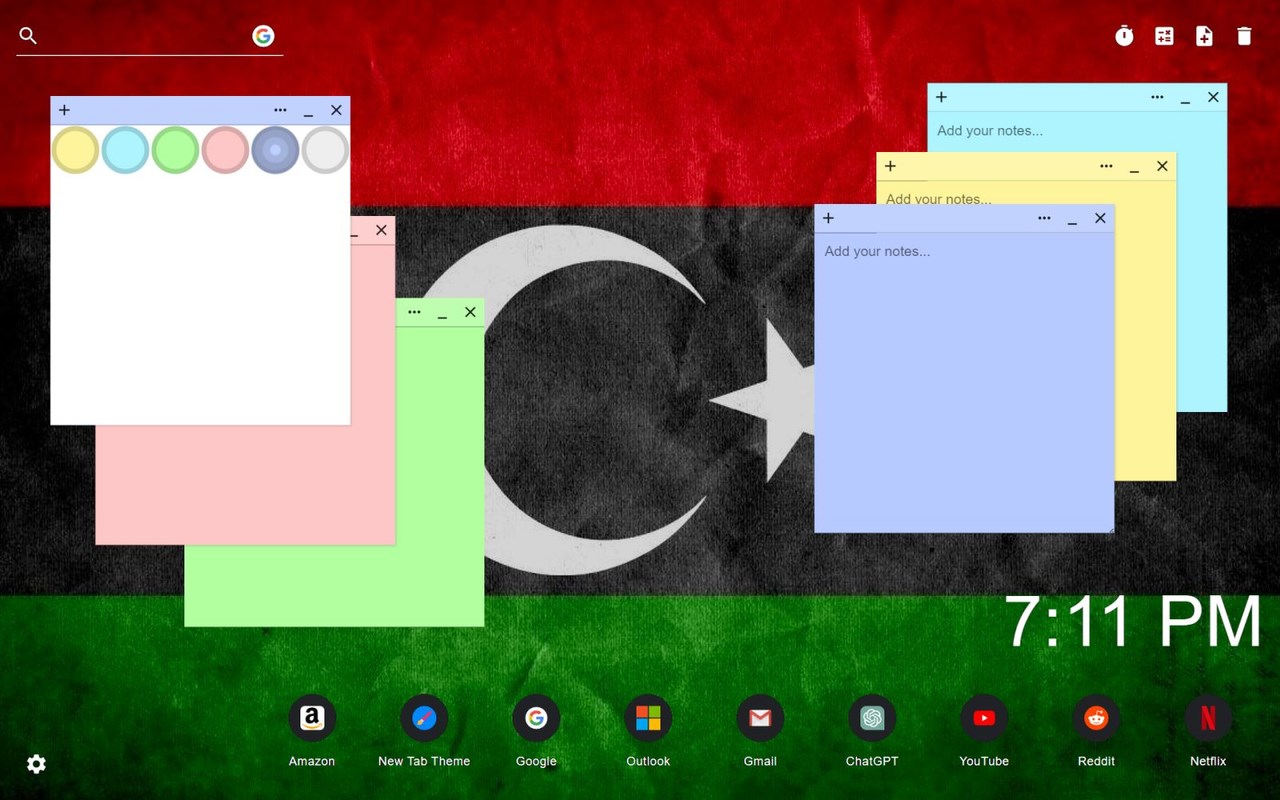The image size is (1280, 800).
Task: Open the three-dots menu on the purple note
Action: click(1044, 218)
